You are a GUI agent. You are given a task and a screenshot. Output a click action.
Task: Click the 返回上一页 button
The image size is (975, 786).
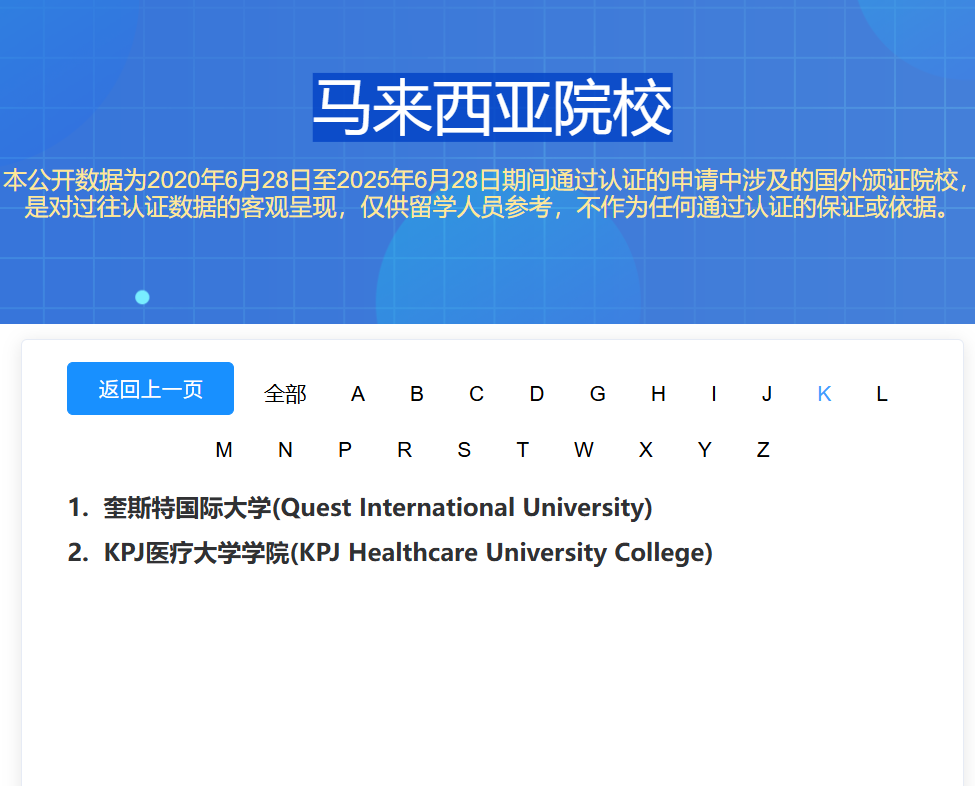150,389
